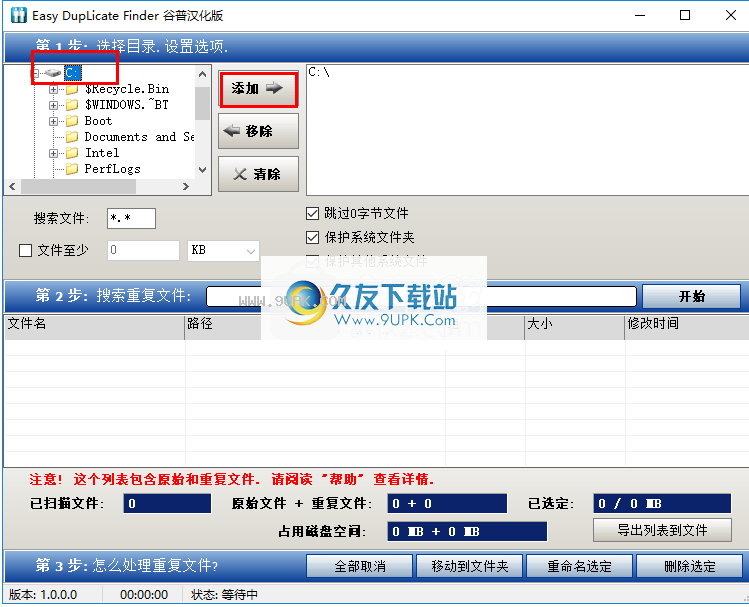
Task: Click the 版本: 1.0.0.0 status text
Action: [x=43, y=595]
